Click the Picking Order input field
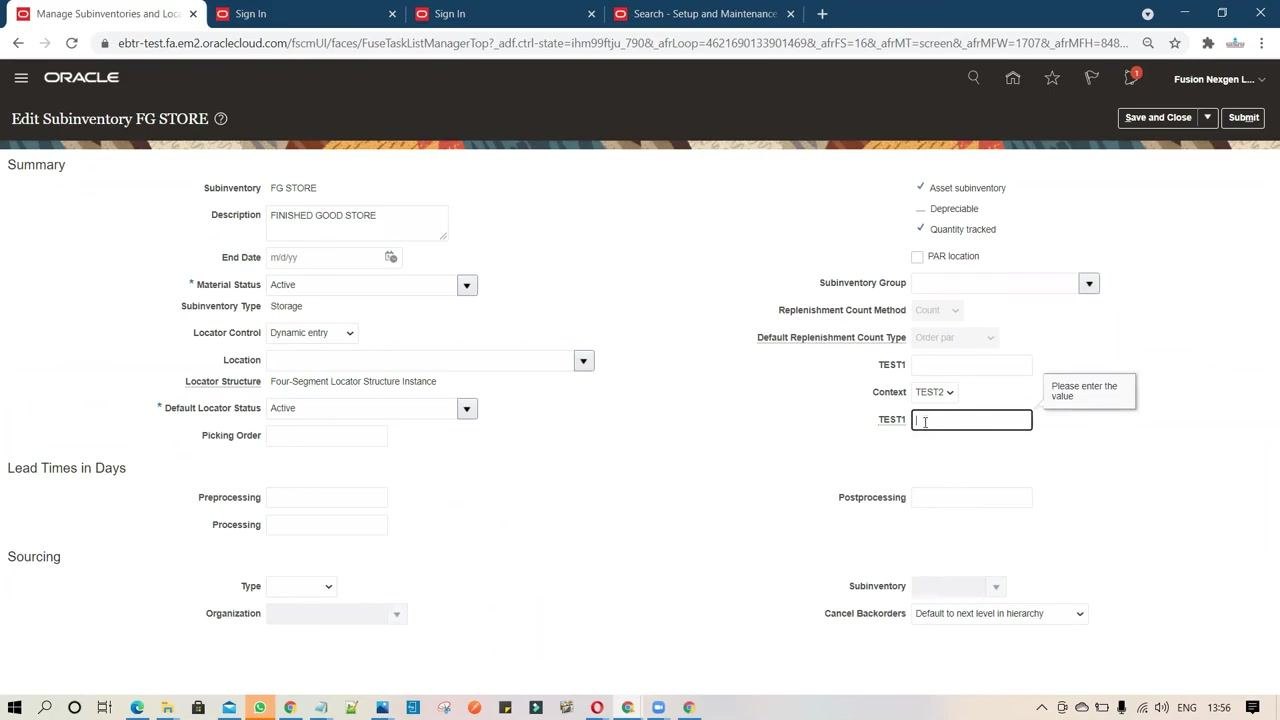1280x720 pixels. (x=327, y=436)
